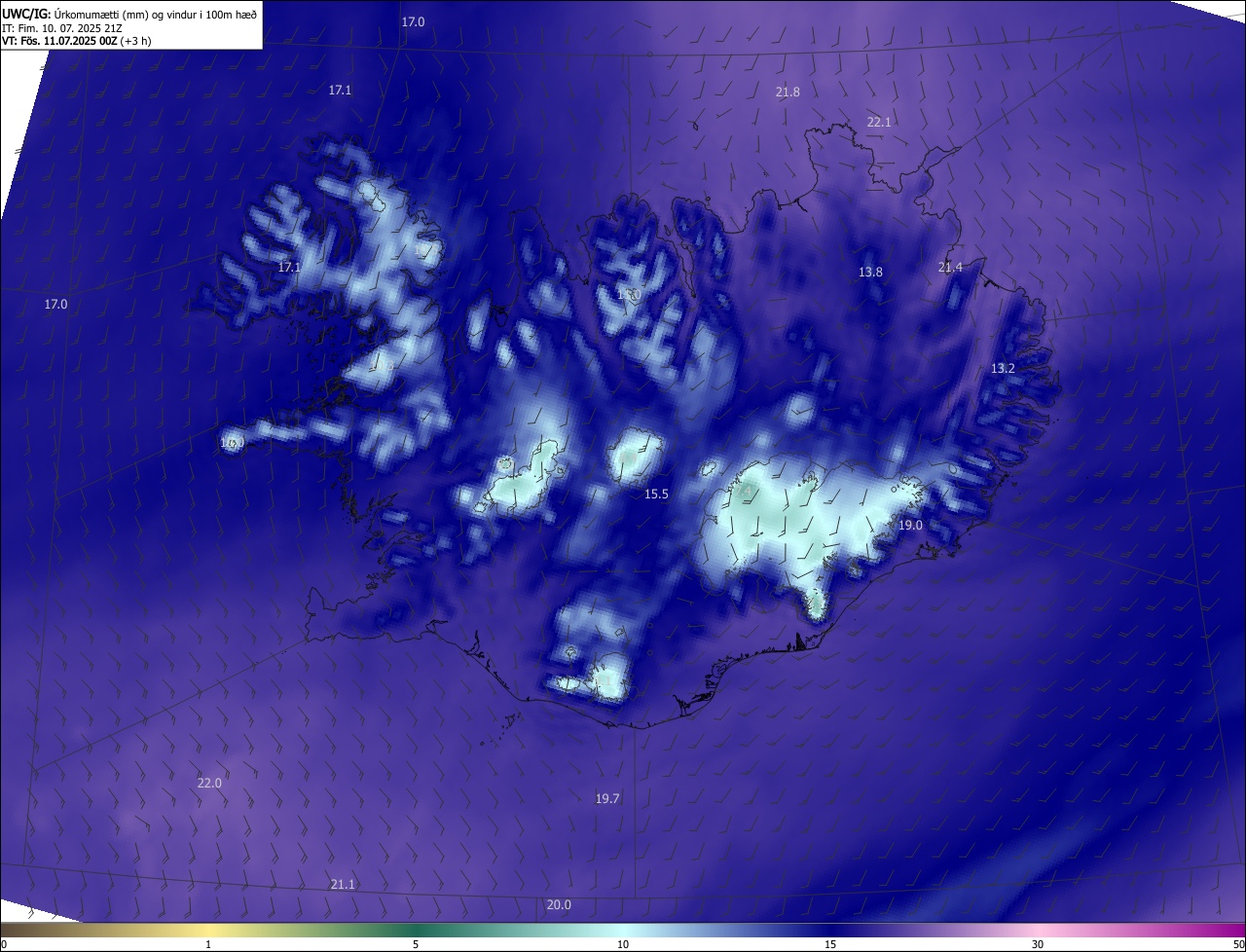The height and width of the screenshot is (952, 1246).
Task: Pick the 10 tick on the color scale
Action: (623, 944)
